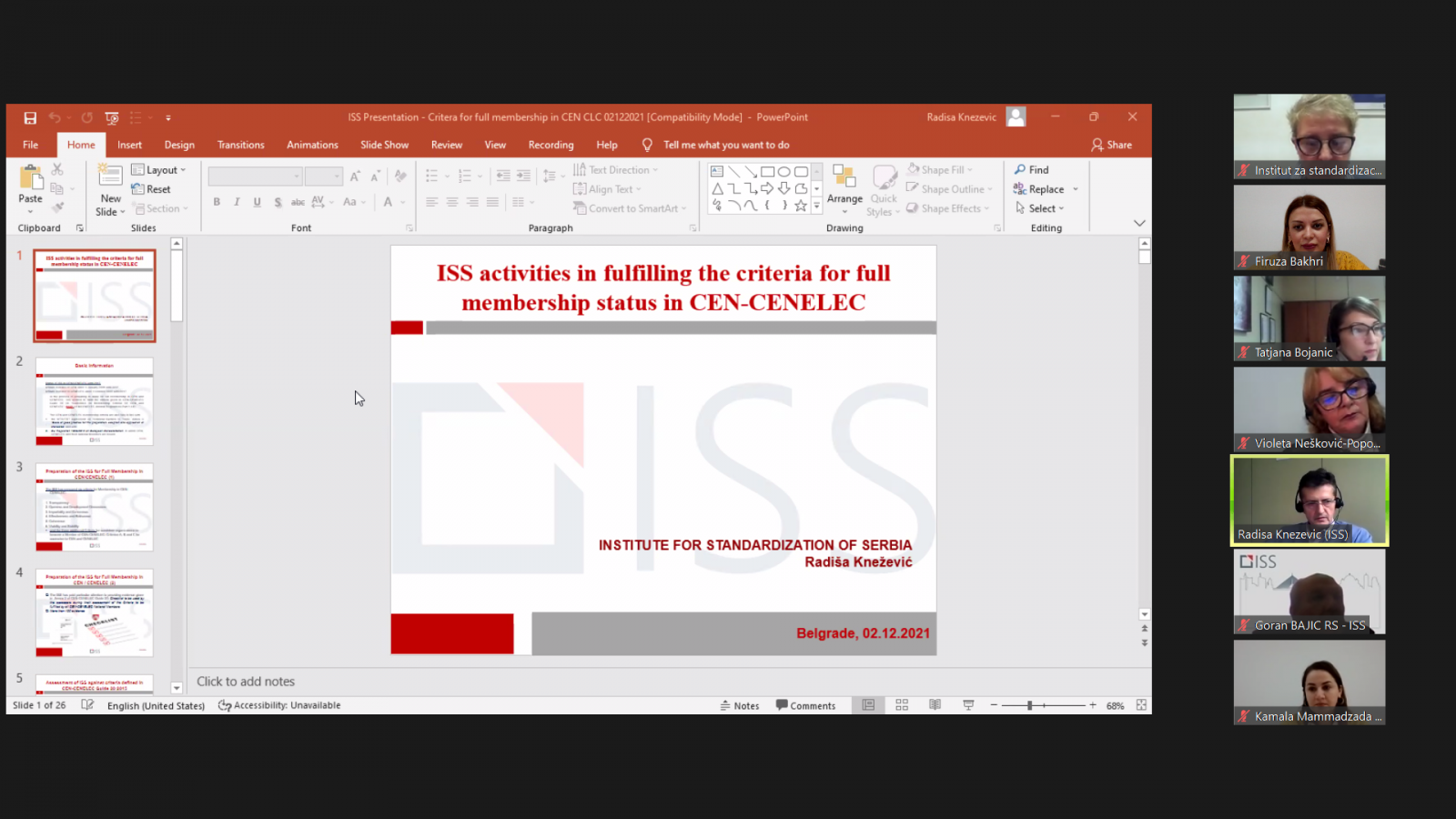Toggle text shadow formatting
The image size is (1456, 819).
(x=278, y=202)
